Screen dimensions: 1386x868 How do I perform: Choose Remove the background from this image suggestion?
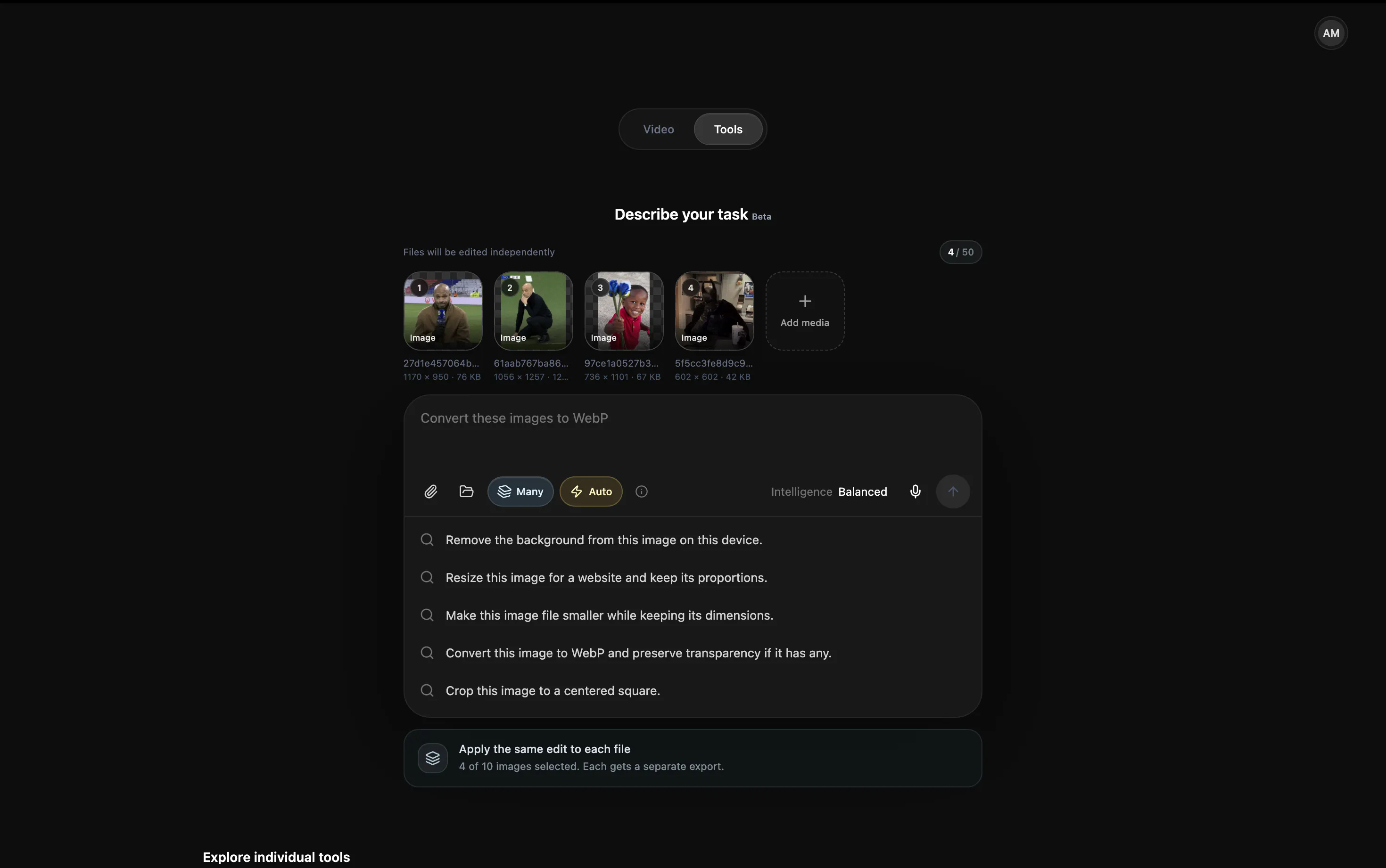pos(693,540)
